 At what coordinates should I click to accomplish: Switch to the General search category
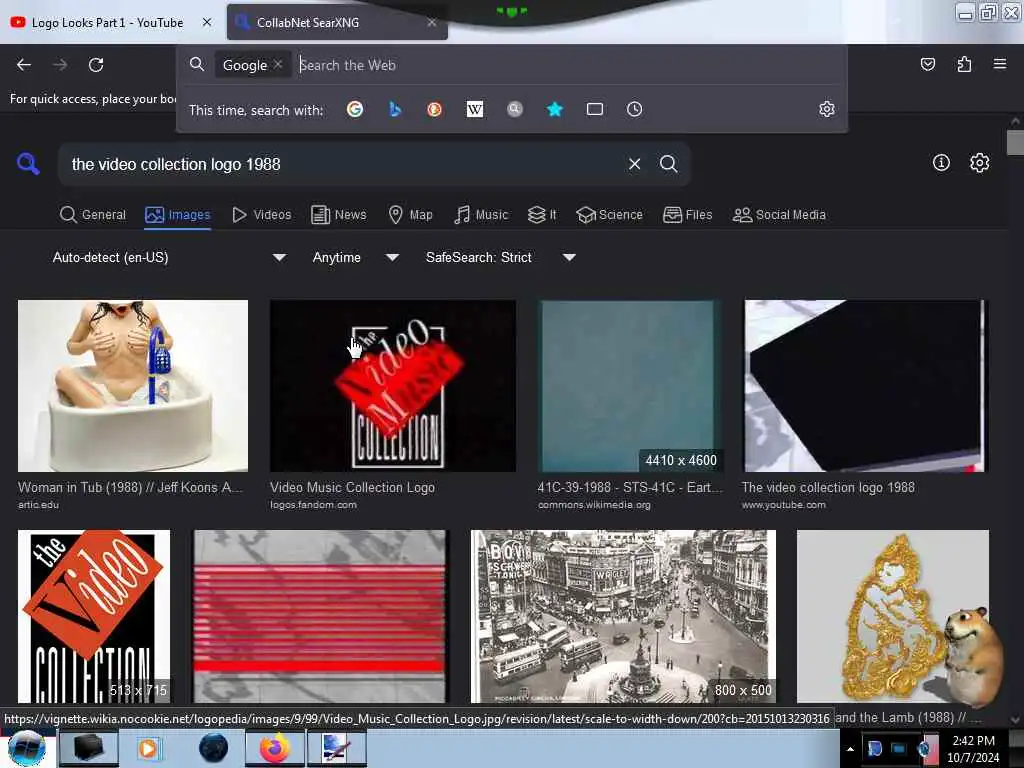(93, 215)
